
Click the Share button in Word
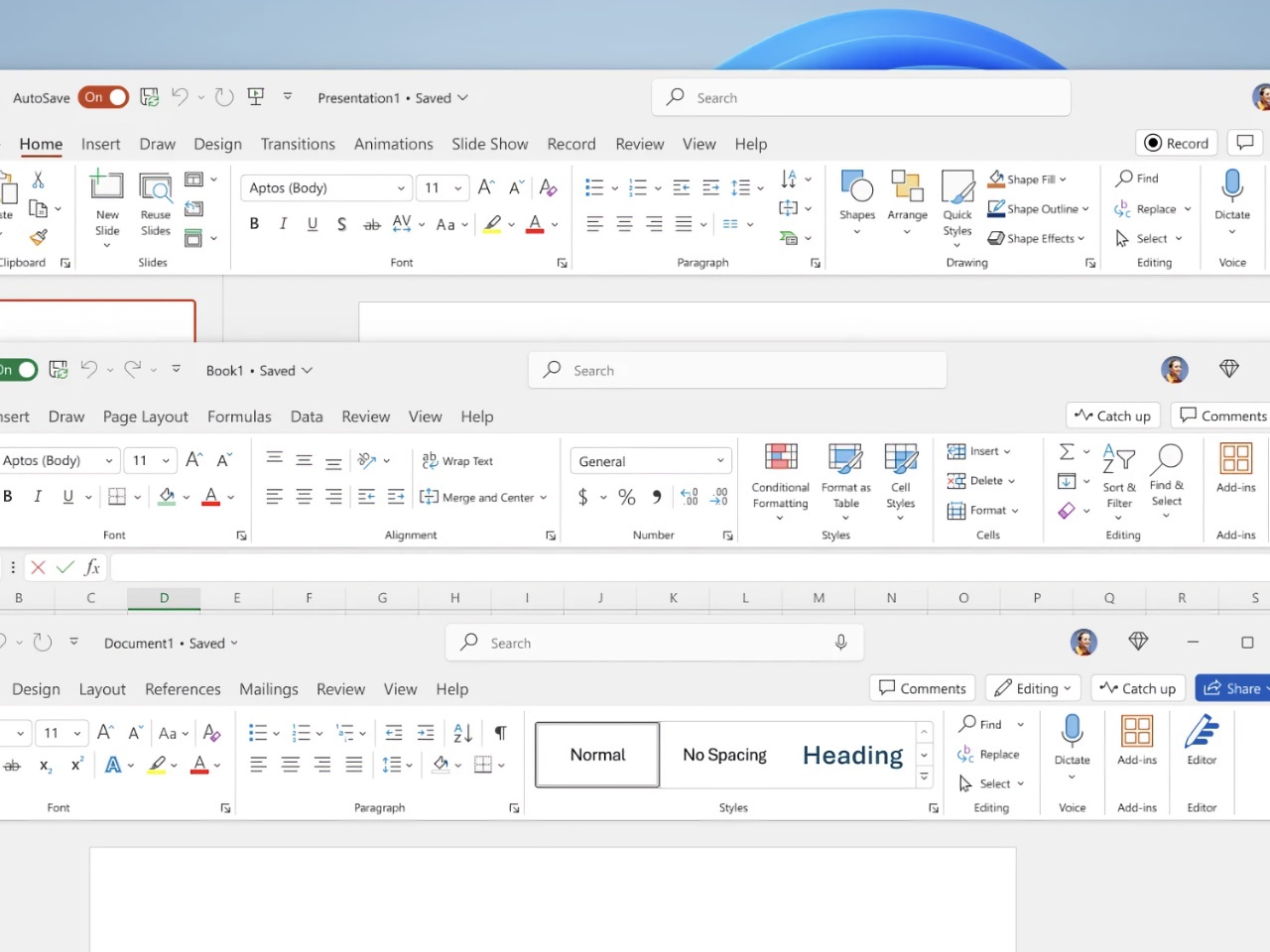coord(1233,688)
